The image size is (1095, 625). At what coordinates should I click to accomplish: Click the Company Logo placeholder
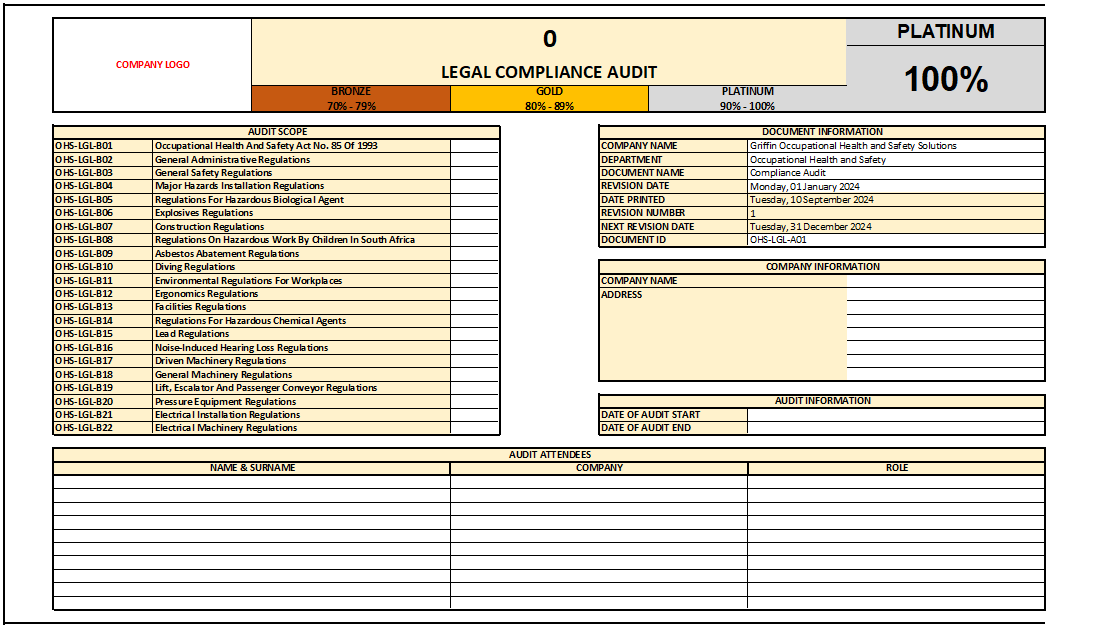tap(152, 65)
